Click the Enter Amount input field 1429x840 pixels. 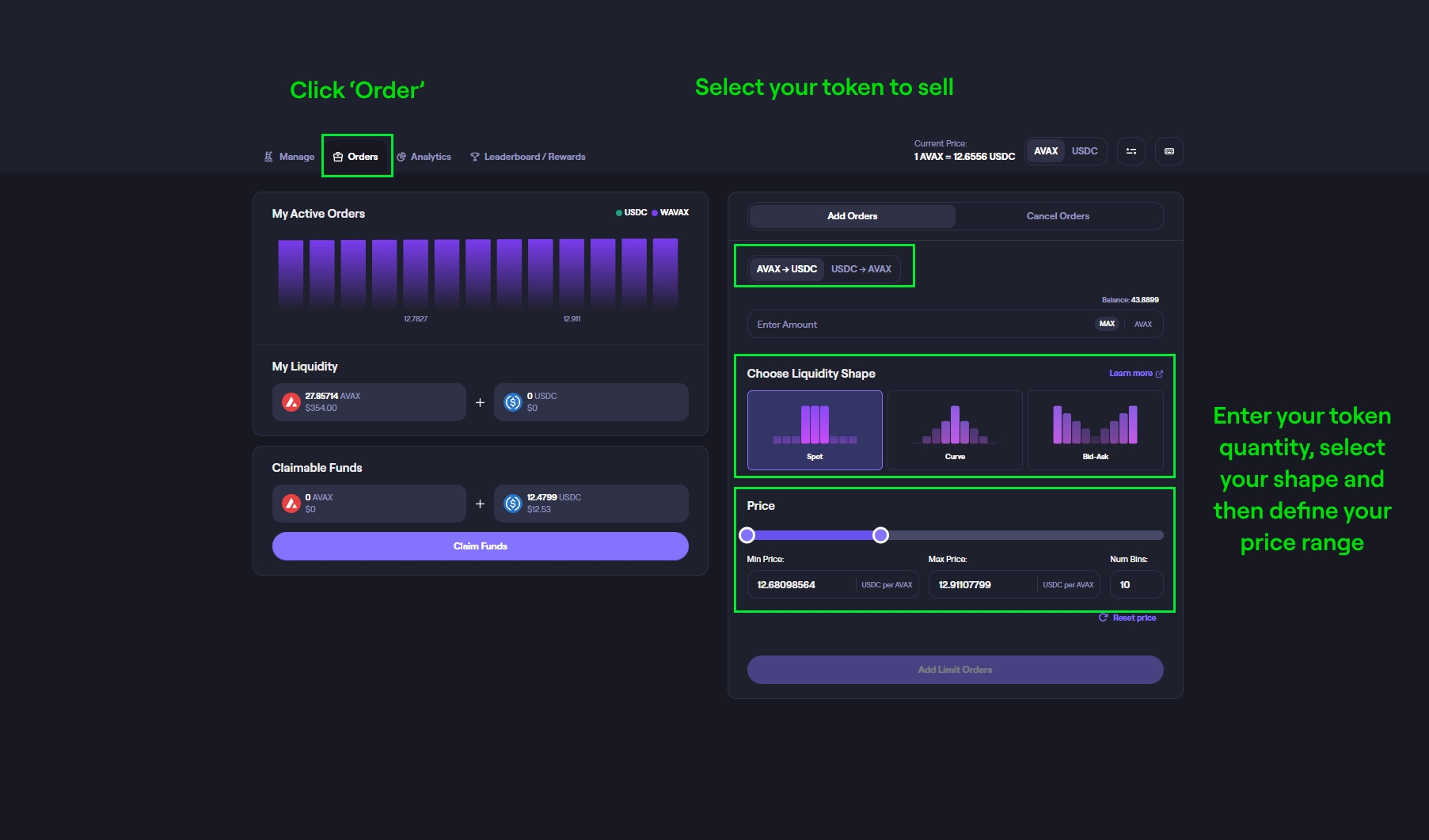click(910, 325)
